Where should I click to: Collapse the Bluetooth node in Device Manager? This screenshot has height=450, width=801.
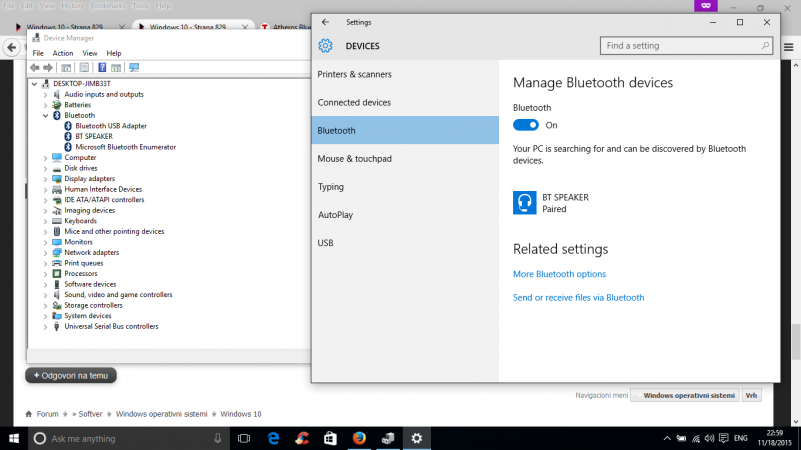(45, 115)
